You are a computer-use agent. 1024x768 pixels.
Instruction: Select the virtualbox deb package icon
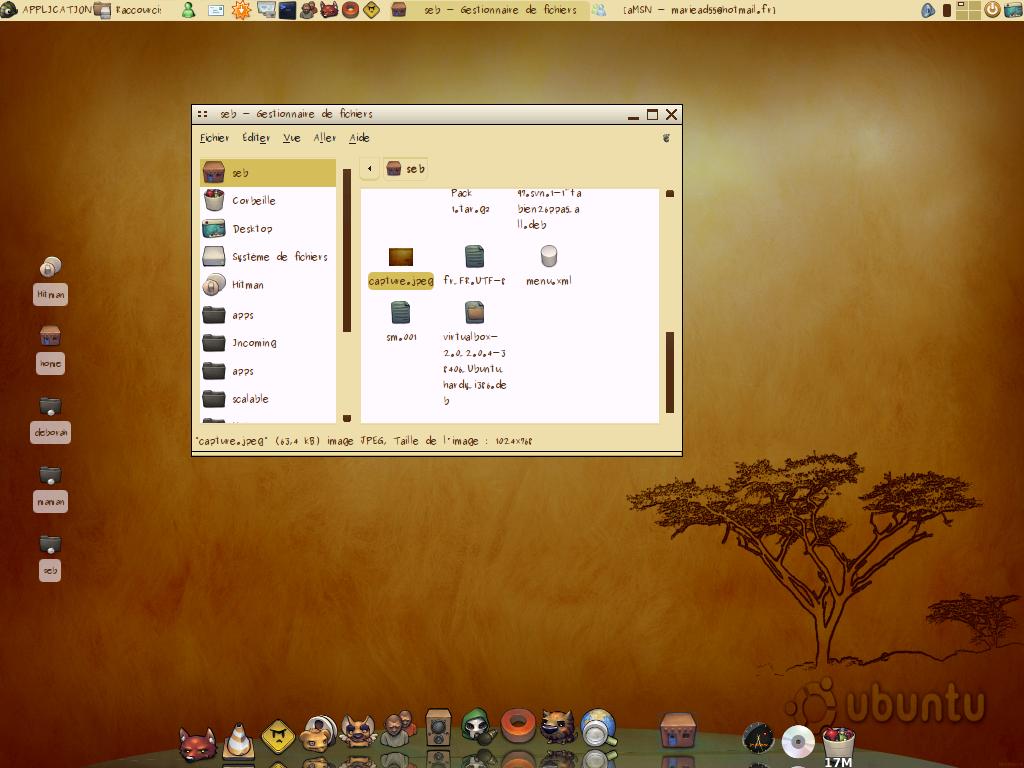click(474, 312)
